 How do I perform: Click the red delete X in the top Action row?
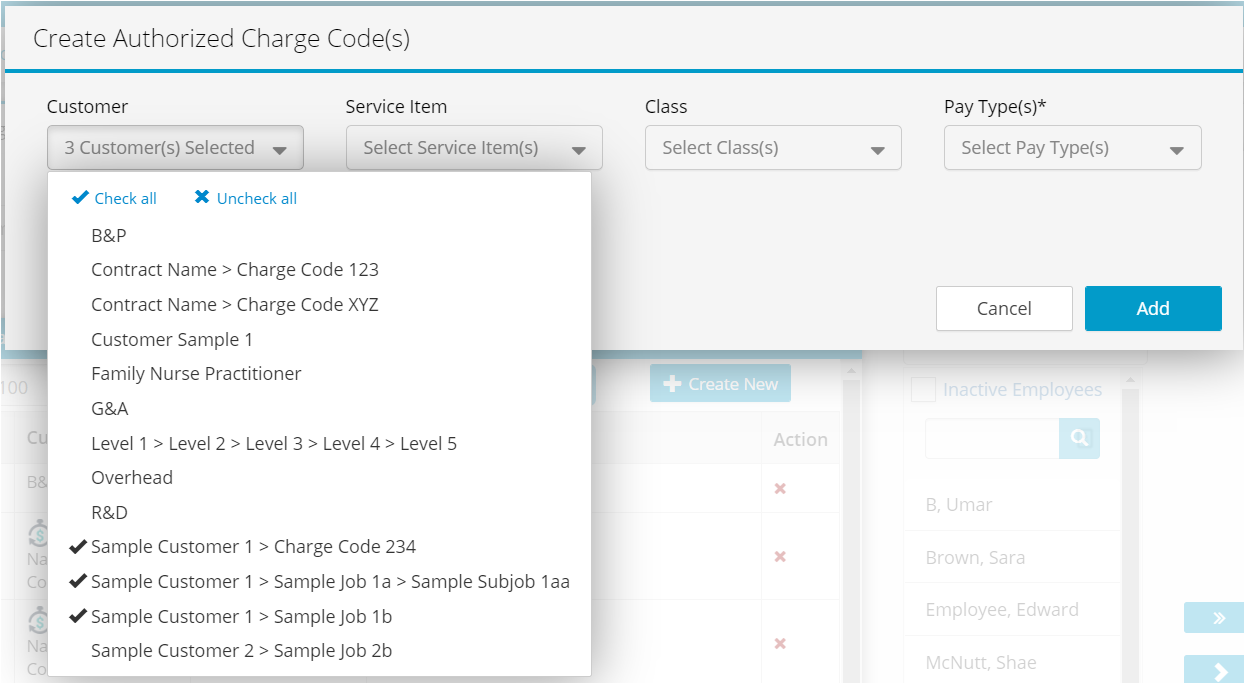pyautogui.click(x=780, y=489)
